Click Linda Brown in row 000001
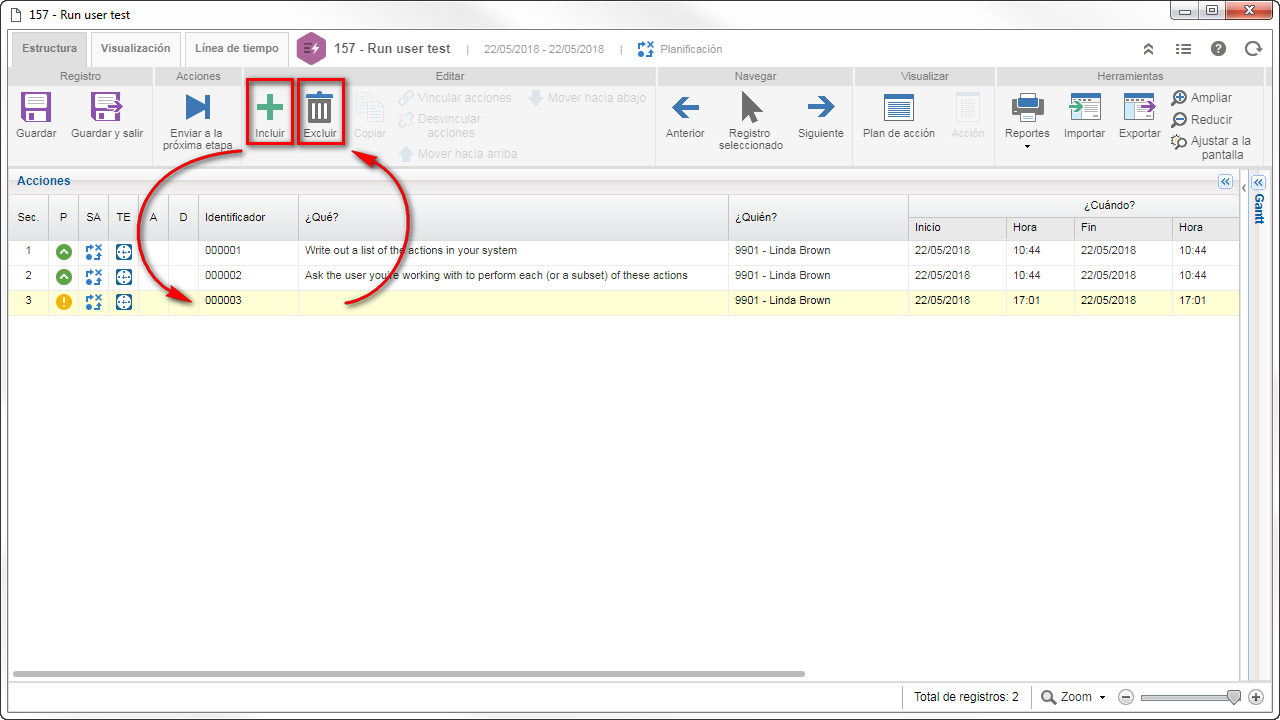This screenshot has height=720, width=1280. click(x=782, y=251)
